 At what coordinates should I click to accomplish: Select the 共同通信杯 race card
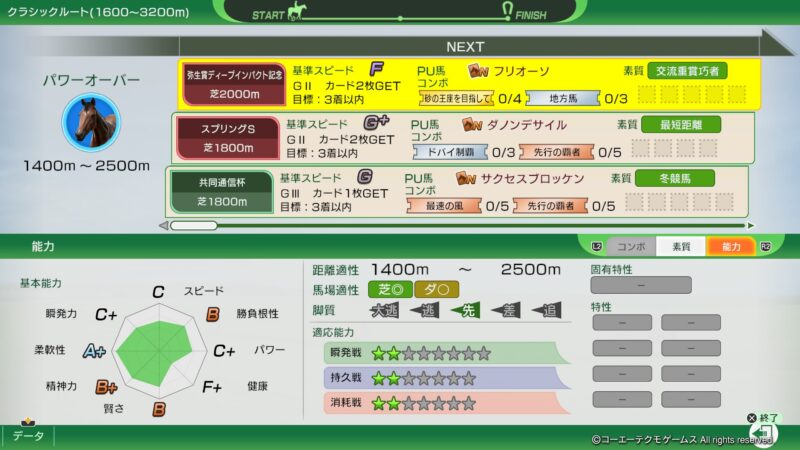click(x=221, y=191)
